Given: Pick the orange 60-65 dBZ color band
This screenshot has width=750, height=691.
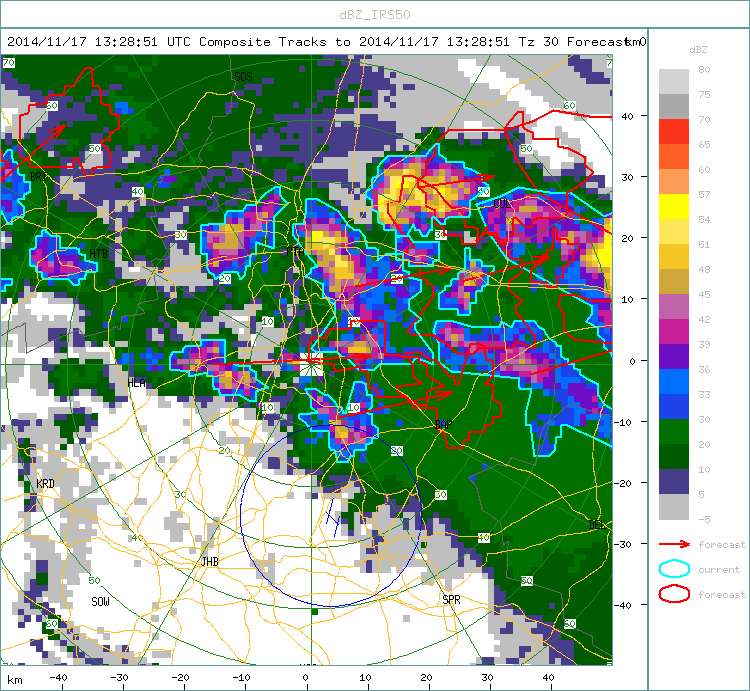Looking at the screenshot, I should pyautogui.click(x=673, y=156).
